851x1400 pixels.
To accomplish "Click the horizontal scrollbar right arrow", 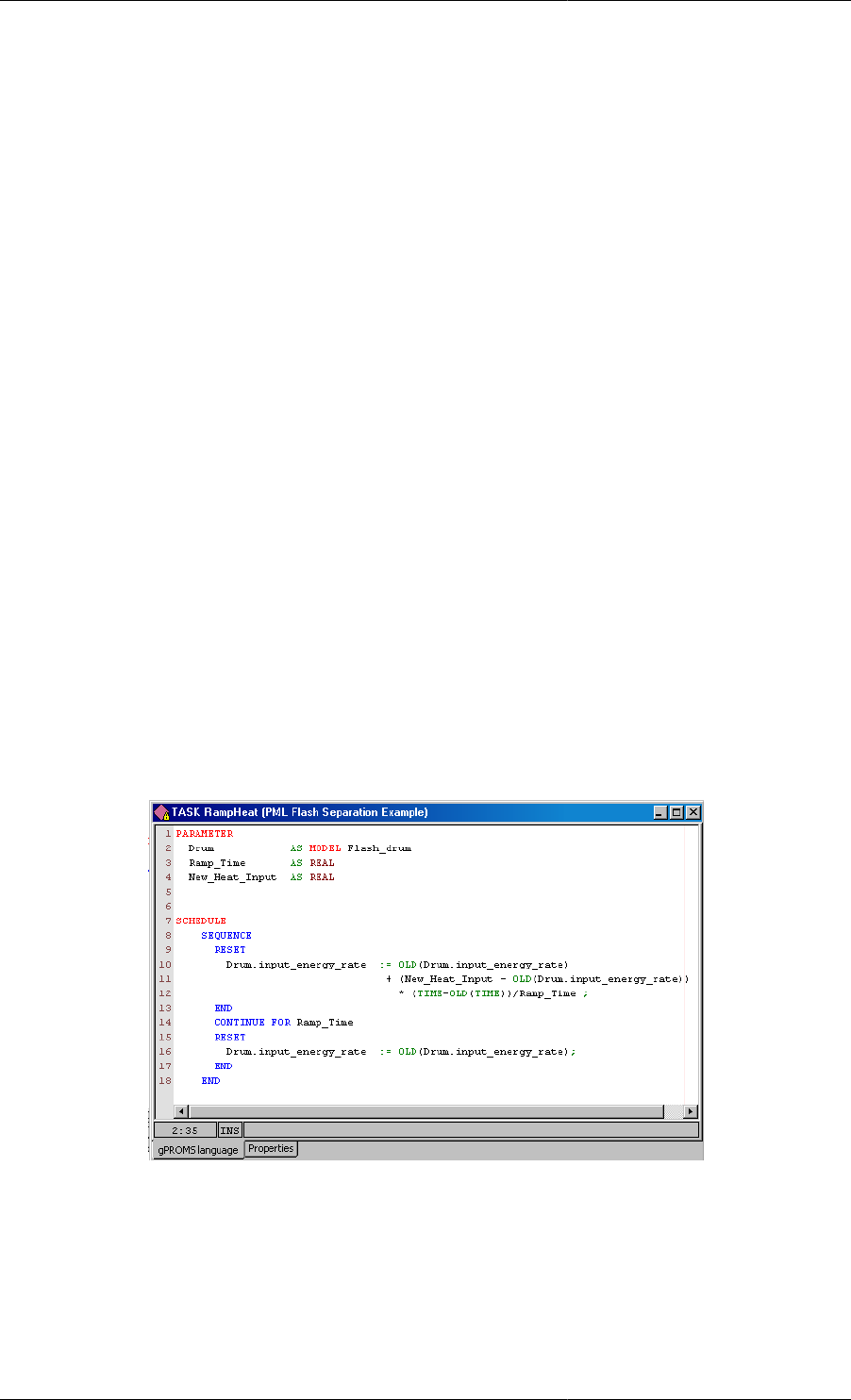I will point(691,1111).
